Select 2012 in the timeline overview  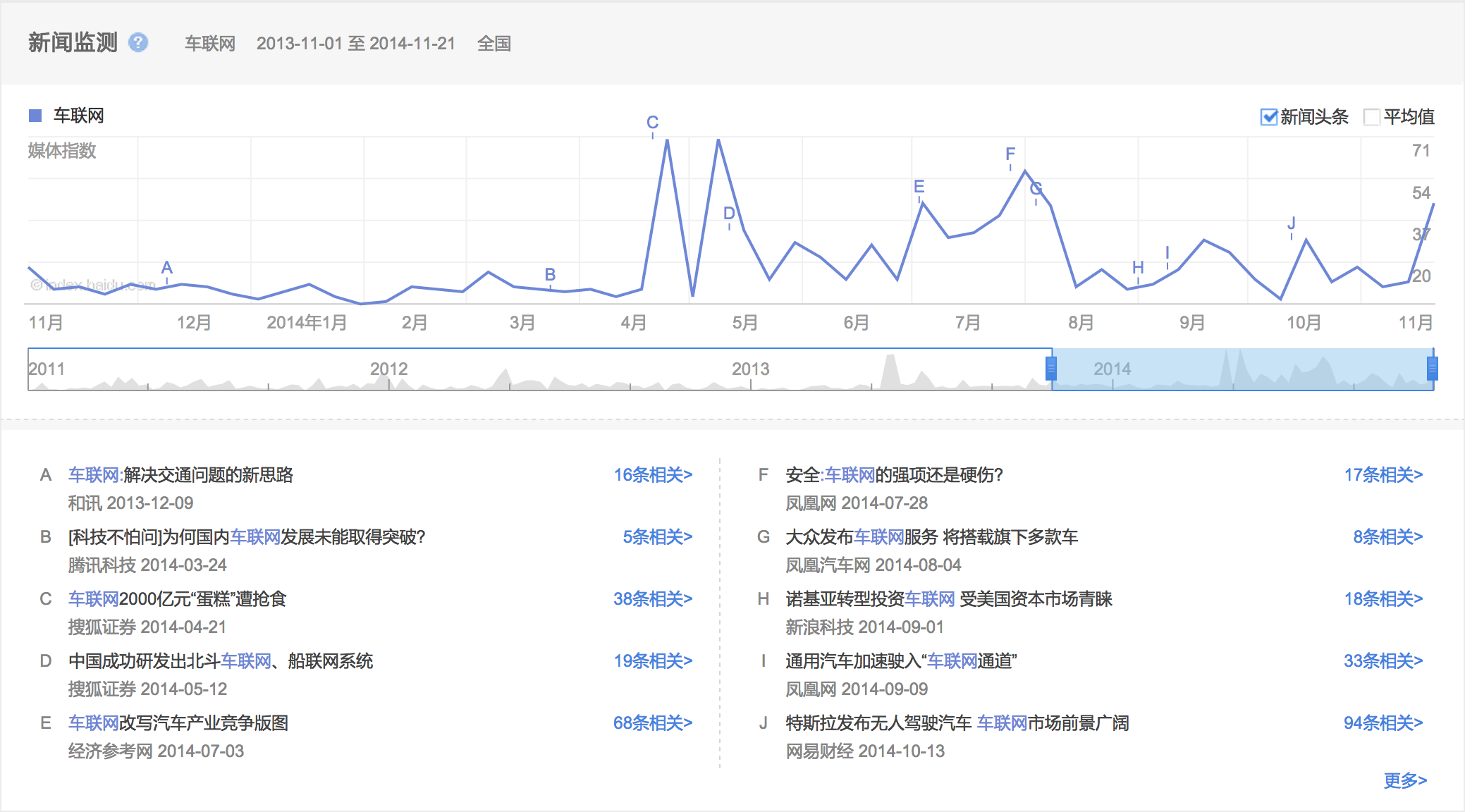(x=388, y=369)
